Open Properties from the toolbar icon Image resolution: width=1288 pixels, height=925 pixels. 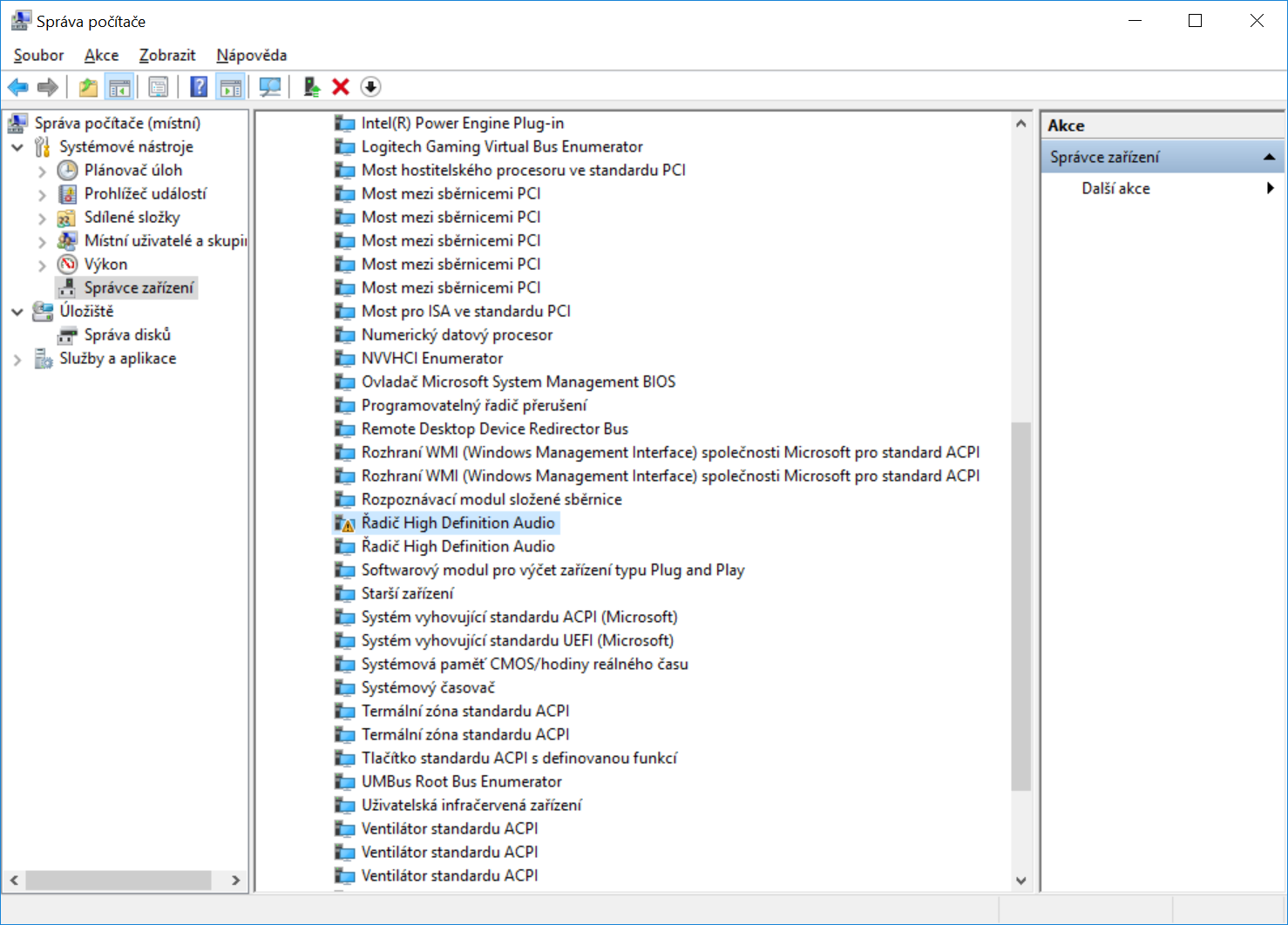[x=159, y=87]
